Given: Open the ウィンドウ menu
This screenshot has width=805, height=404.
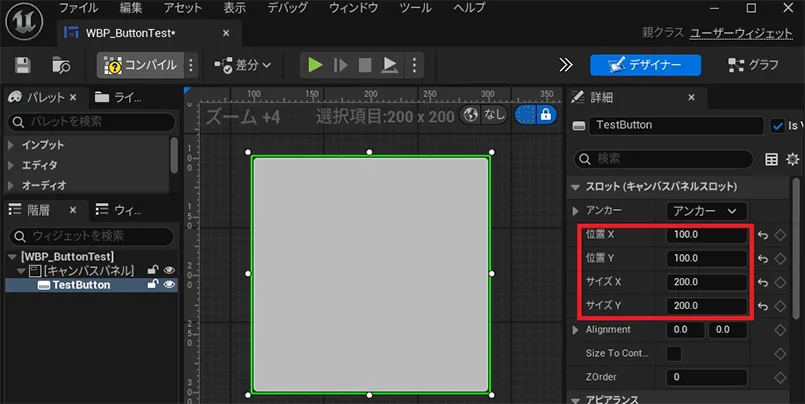Looking at the screenshot, I should coord(354,8).
